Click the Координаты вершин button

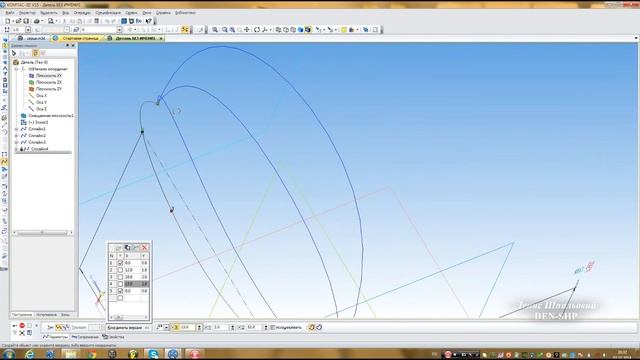point(128,327)
